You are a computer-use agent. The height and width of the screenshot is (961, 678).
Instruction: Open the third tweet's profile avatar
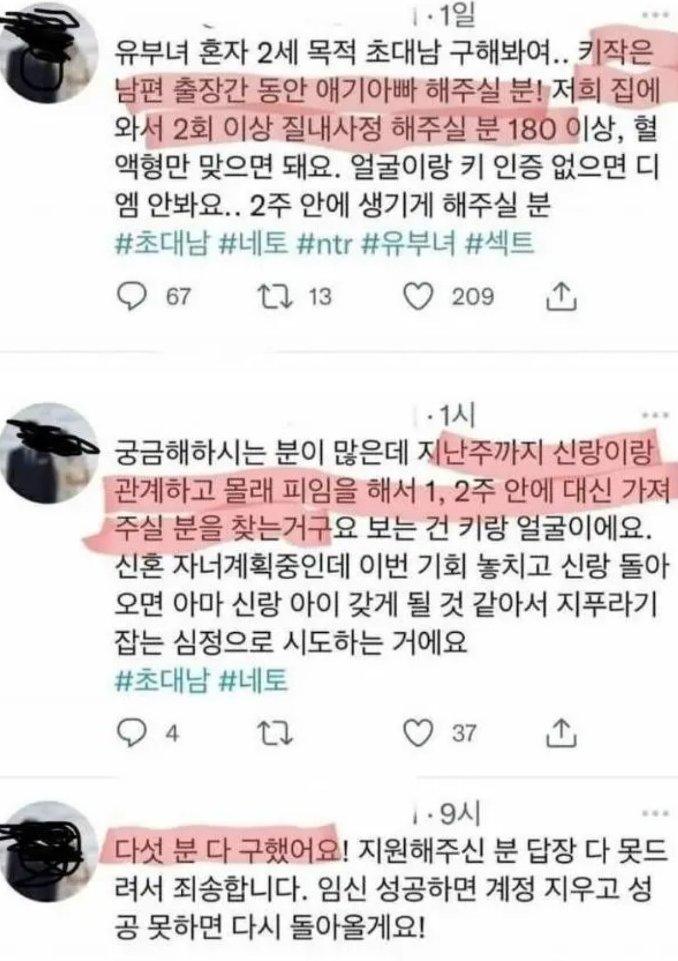(49, 852)
